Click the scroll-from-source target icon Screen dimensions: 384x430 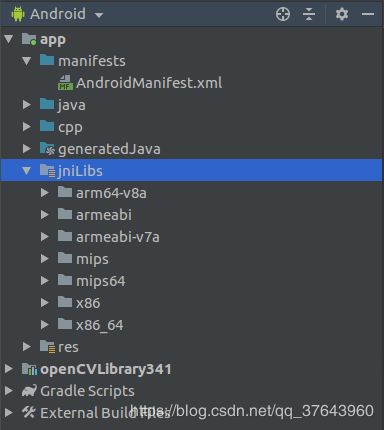[283, 14]
